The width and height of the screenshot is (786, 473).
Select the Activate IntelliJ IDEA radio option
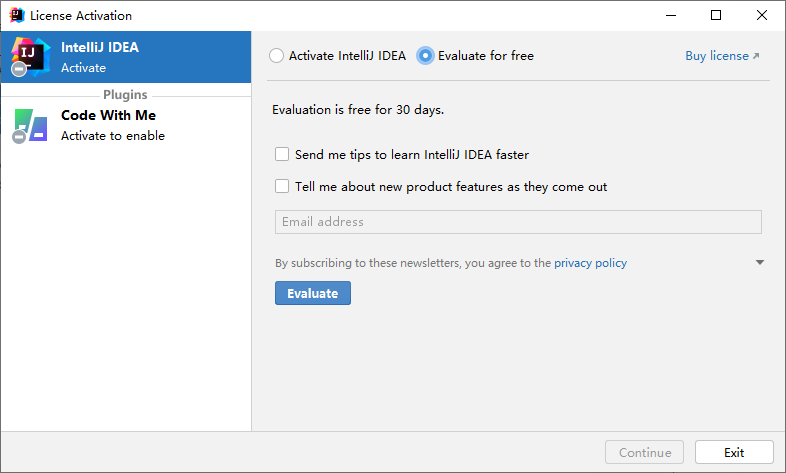277,56
